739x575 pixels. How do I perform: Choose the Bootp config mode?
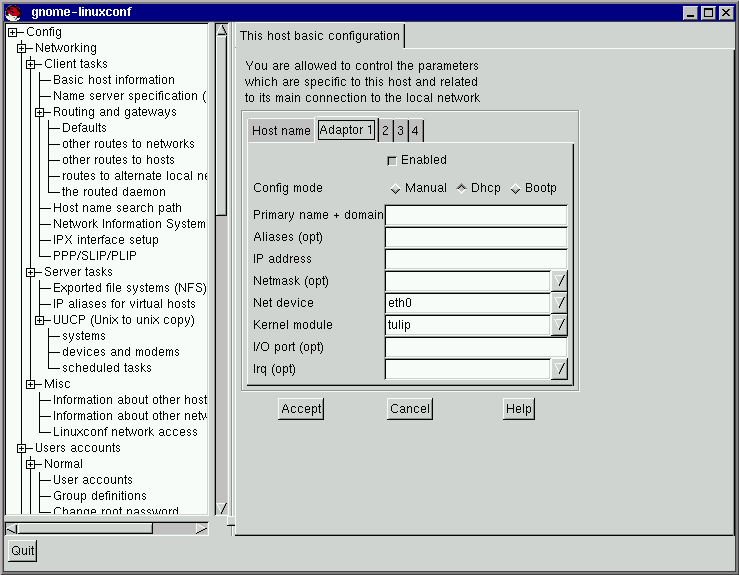pos(516,189)
